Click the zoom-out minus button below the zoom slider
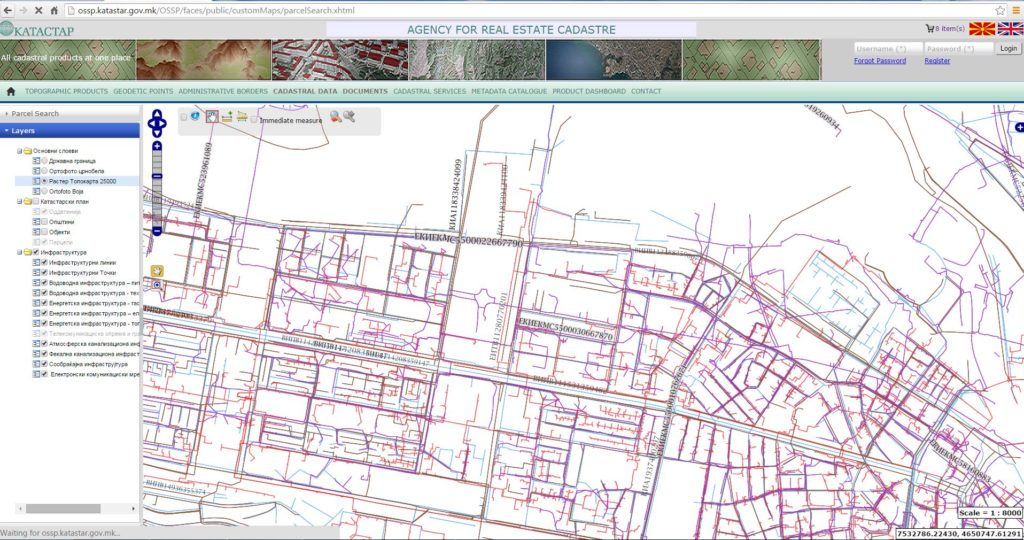 tap(157, 231)
